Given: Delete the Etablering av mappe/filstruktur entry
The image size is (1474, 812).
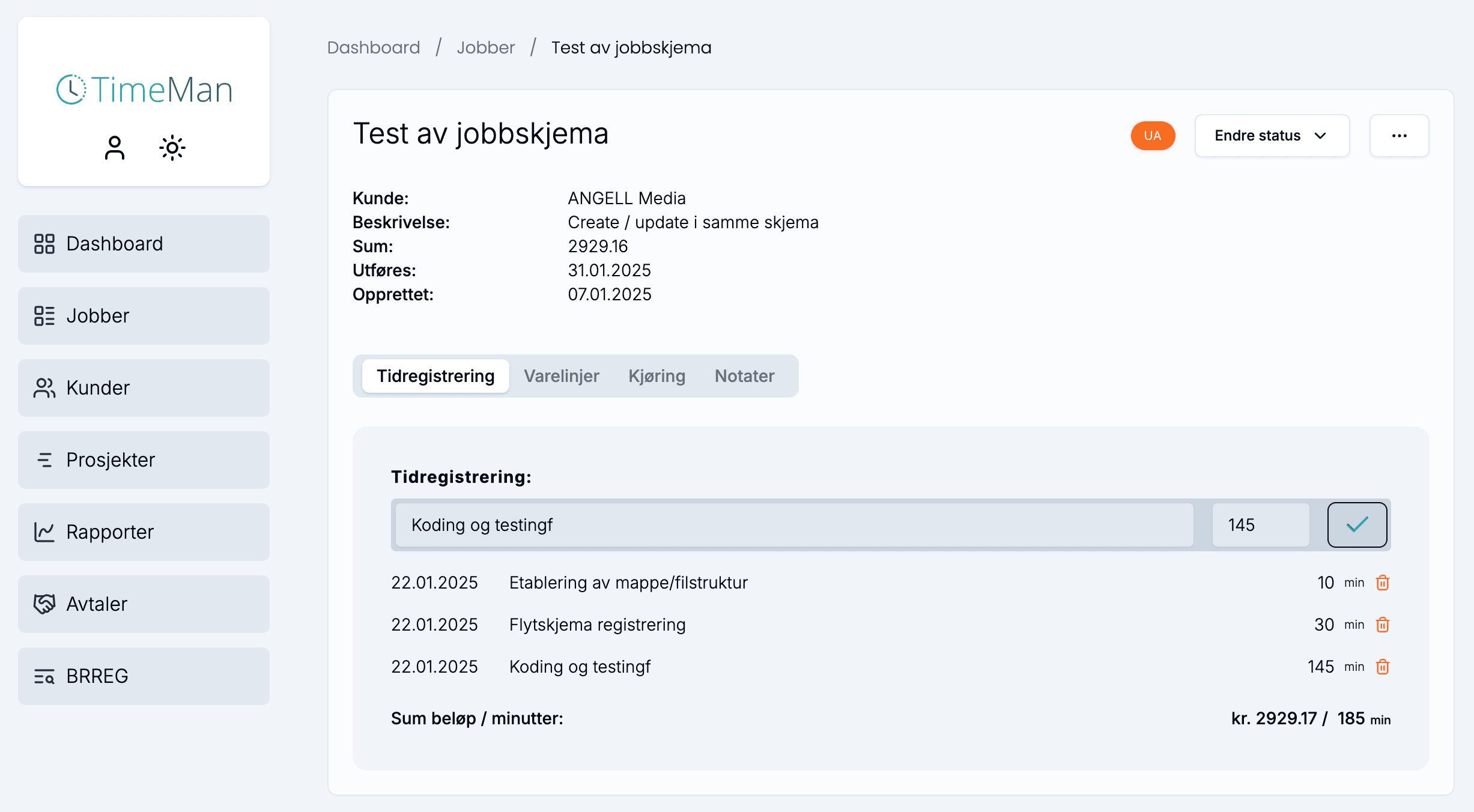Looking at the screenshot, I should 1383,583.
